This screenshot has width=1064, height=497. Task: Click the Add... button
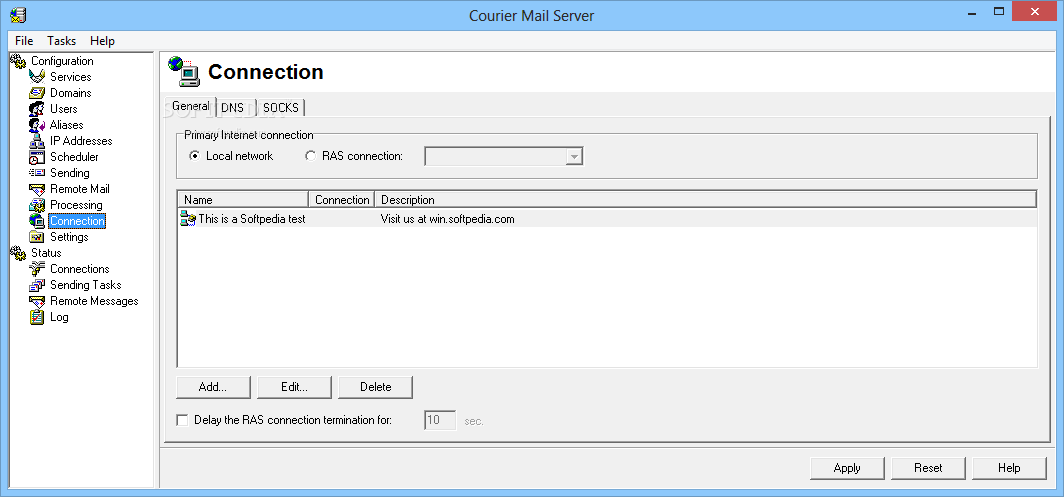coord(213,387)
